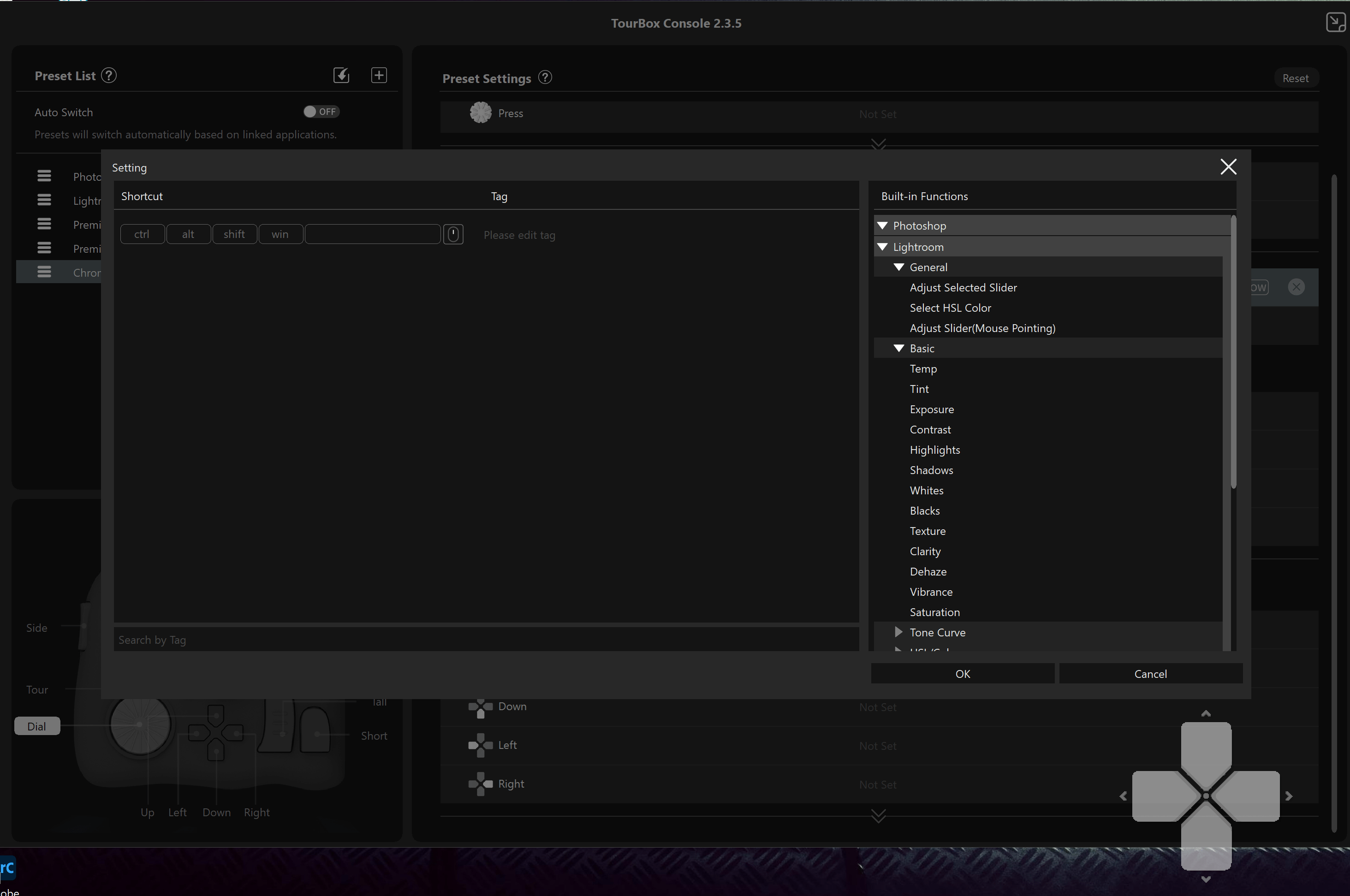The width and height of the screenshot is (1350, 896).
Task: Select Adjust Selected Slider function
Action: point(963,287)
